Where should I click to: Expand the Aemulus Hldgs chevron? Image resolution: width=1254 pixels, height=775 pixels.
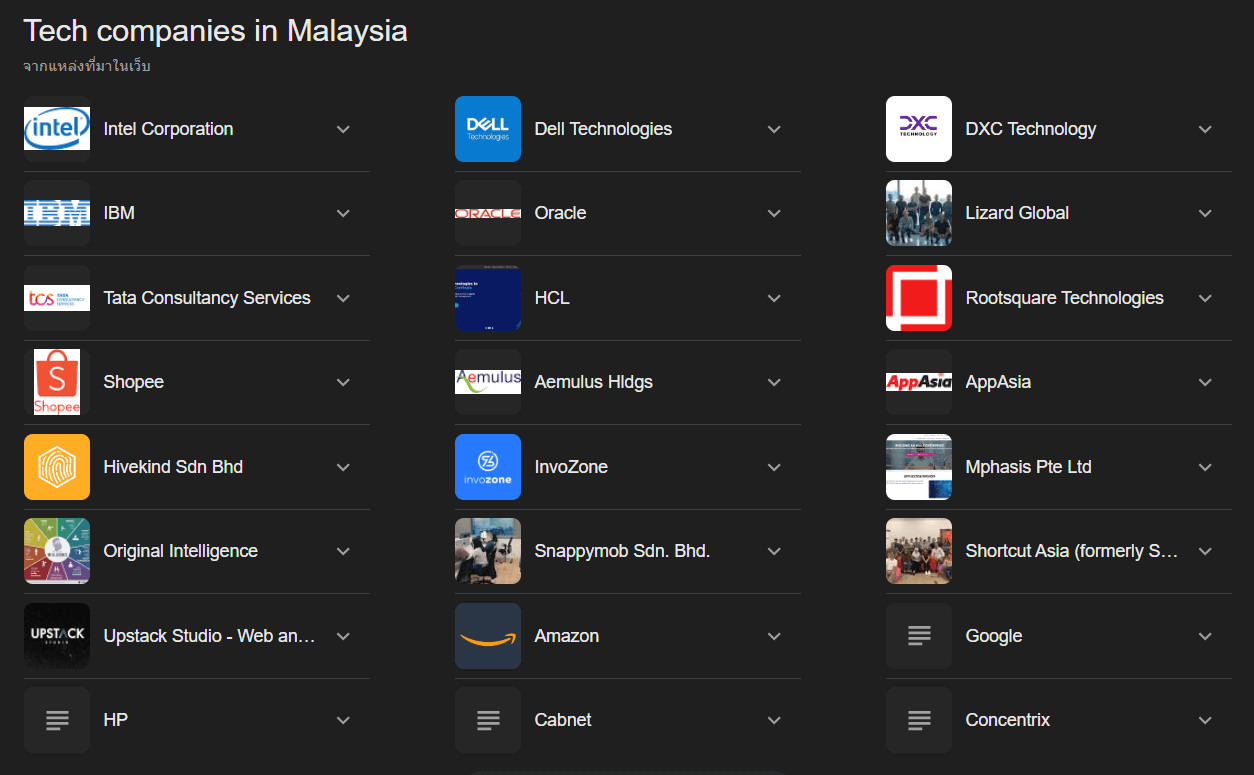[774, 382]
